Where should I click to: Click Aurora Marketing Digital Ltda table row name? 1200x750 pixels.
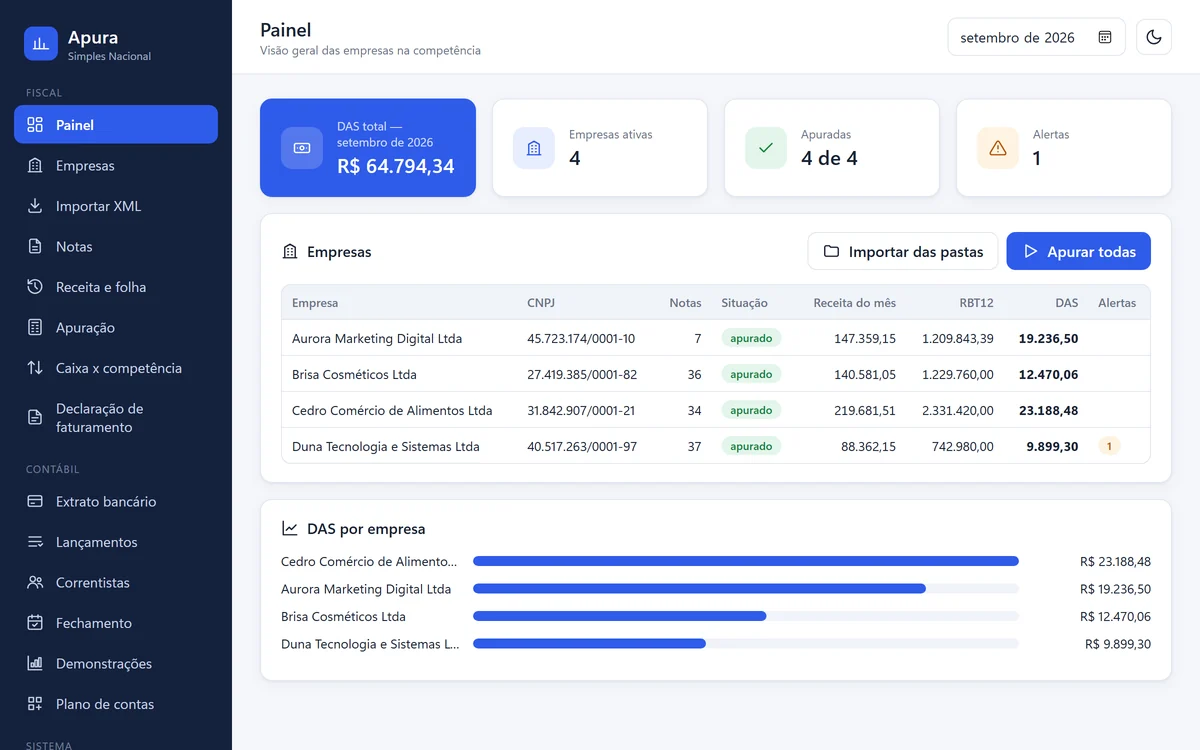pos(377,339)
